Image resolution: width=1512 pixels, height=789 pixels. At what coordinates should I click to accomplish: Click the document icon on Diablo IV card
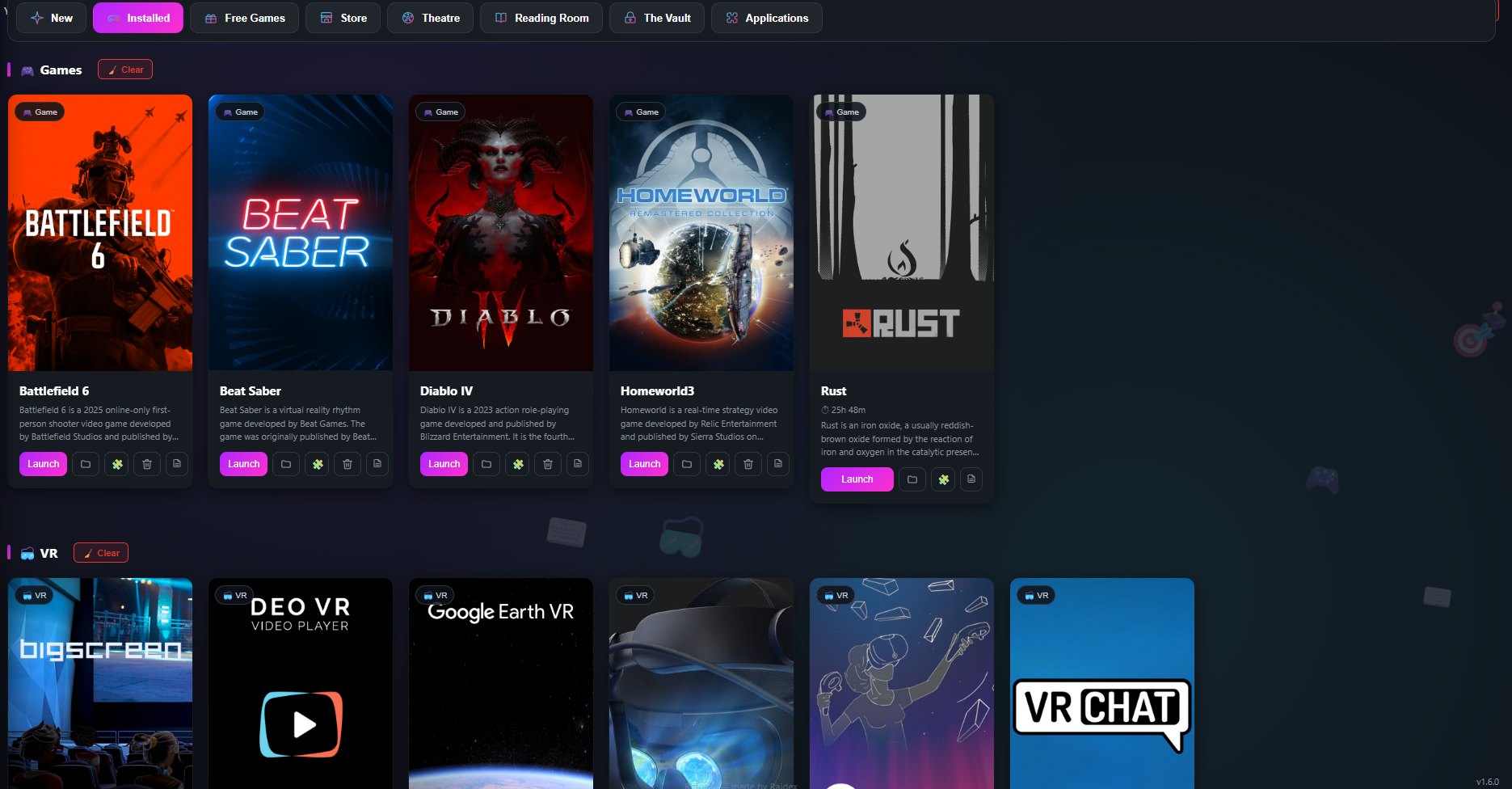(578, 464)
